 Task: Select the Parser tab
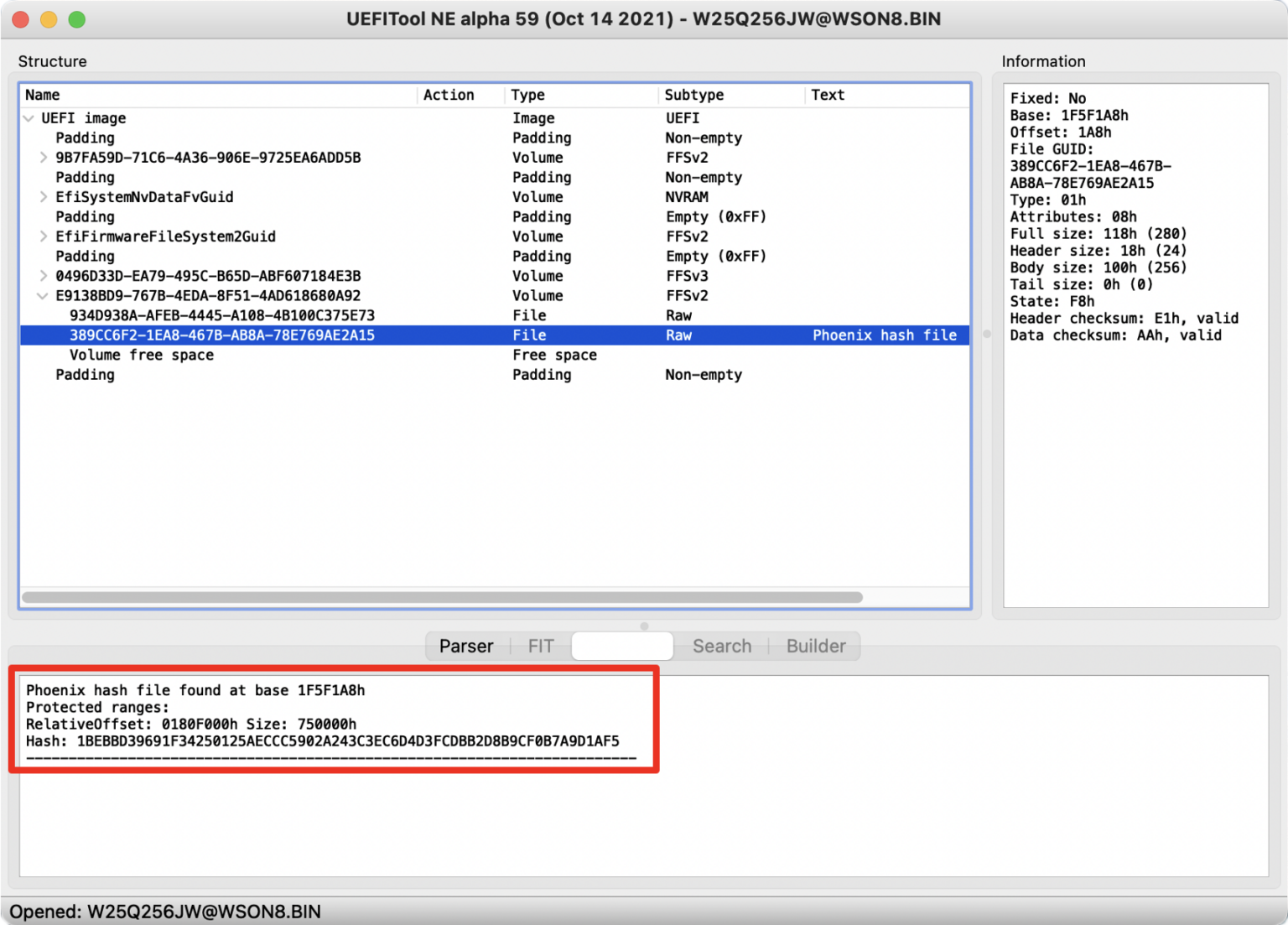click(x=466, y=646)
